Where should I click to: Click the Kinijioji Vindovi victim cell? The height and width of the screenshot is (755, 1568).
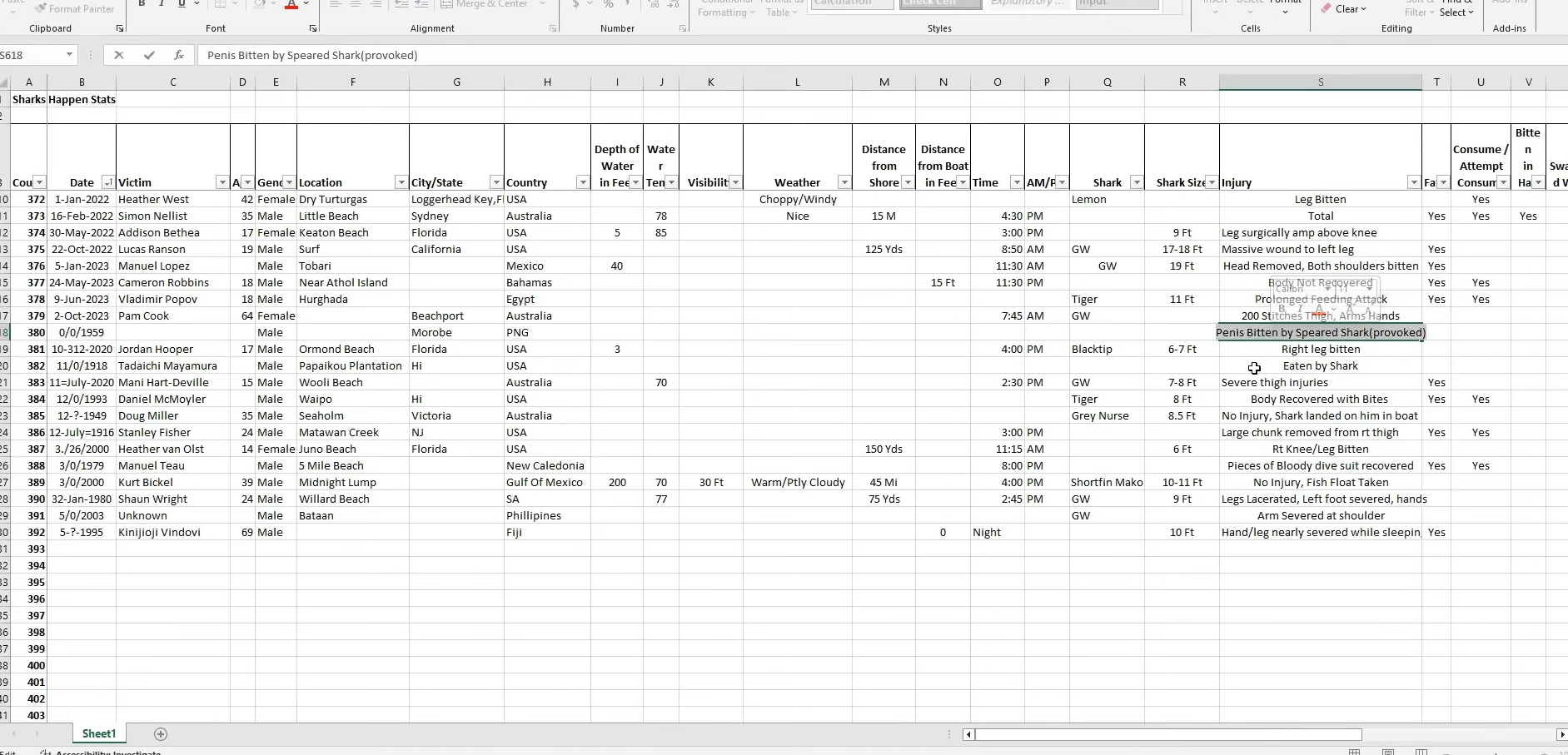[173, 532]
